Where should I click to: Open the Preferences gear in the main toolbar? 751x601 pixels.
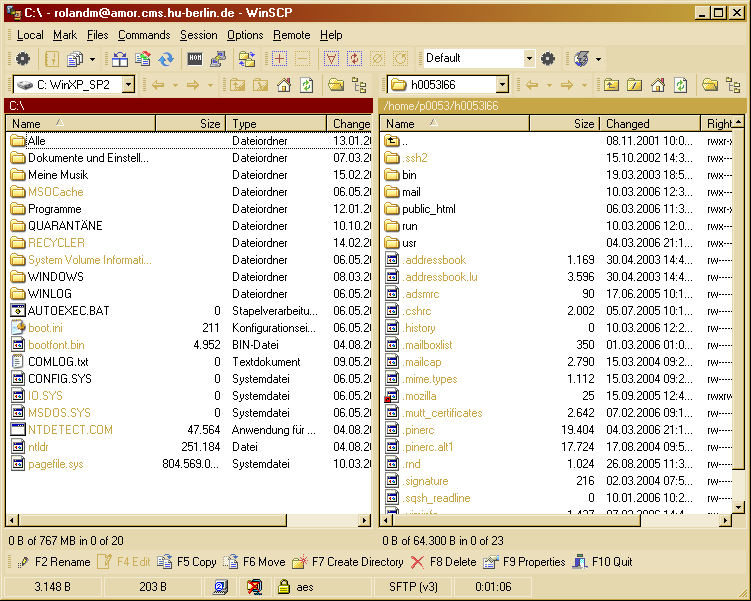pyautogui.click(x=23, y=59)
